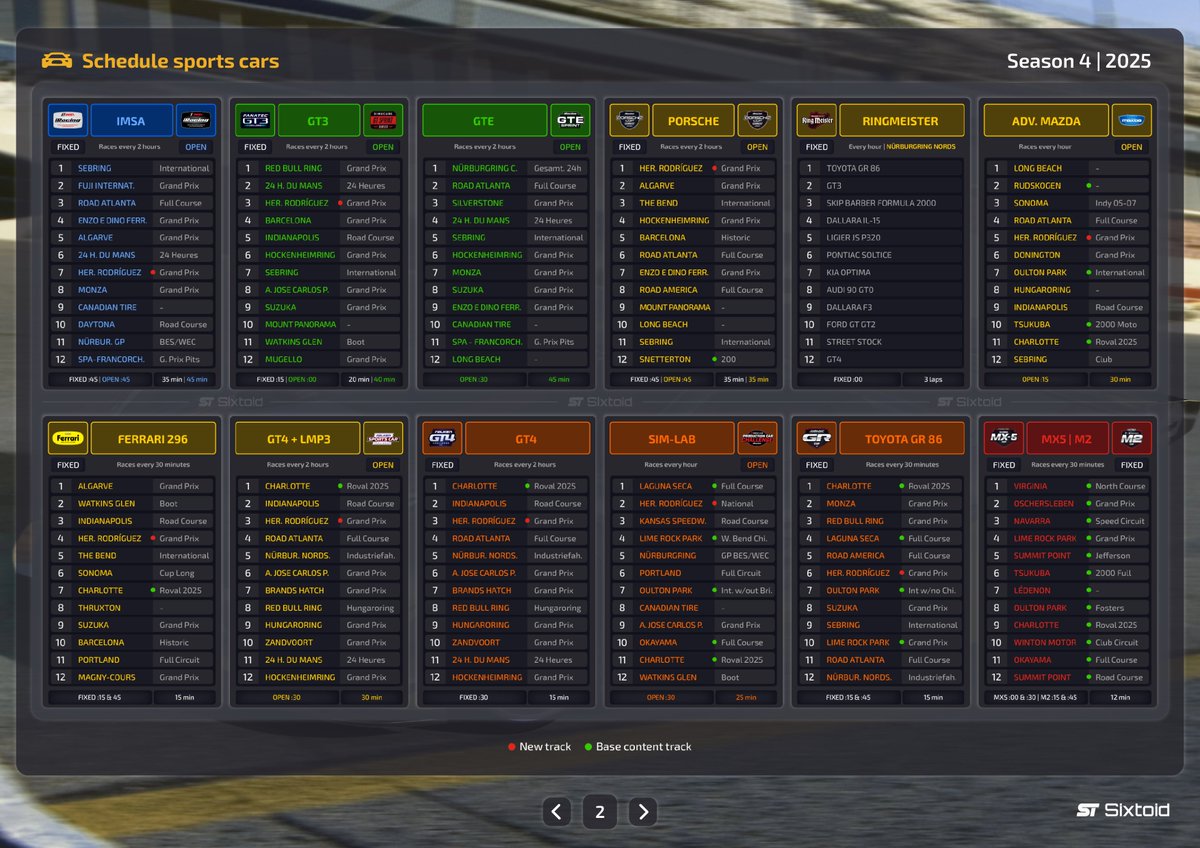Screen dimensions: 1200x848
Task: Click the IMSA fixed series logo
Action: pos(68,121)
